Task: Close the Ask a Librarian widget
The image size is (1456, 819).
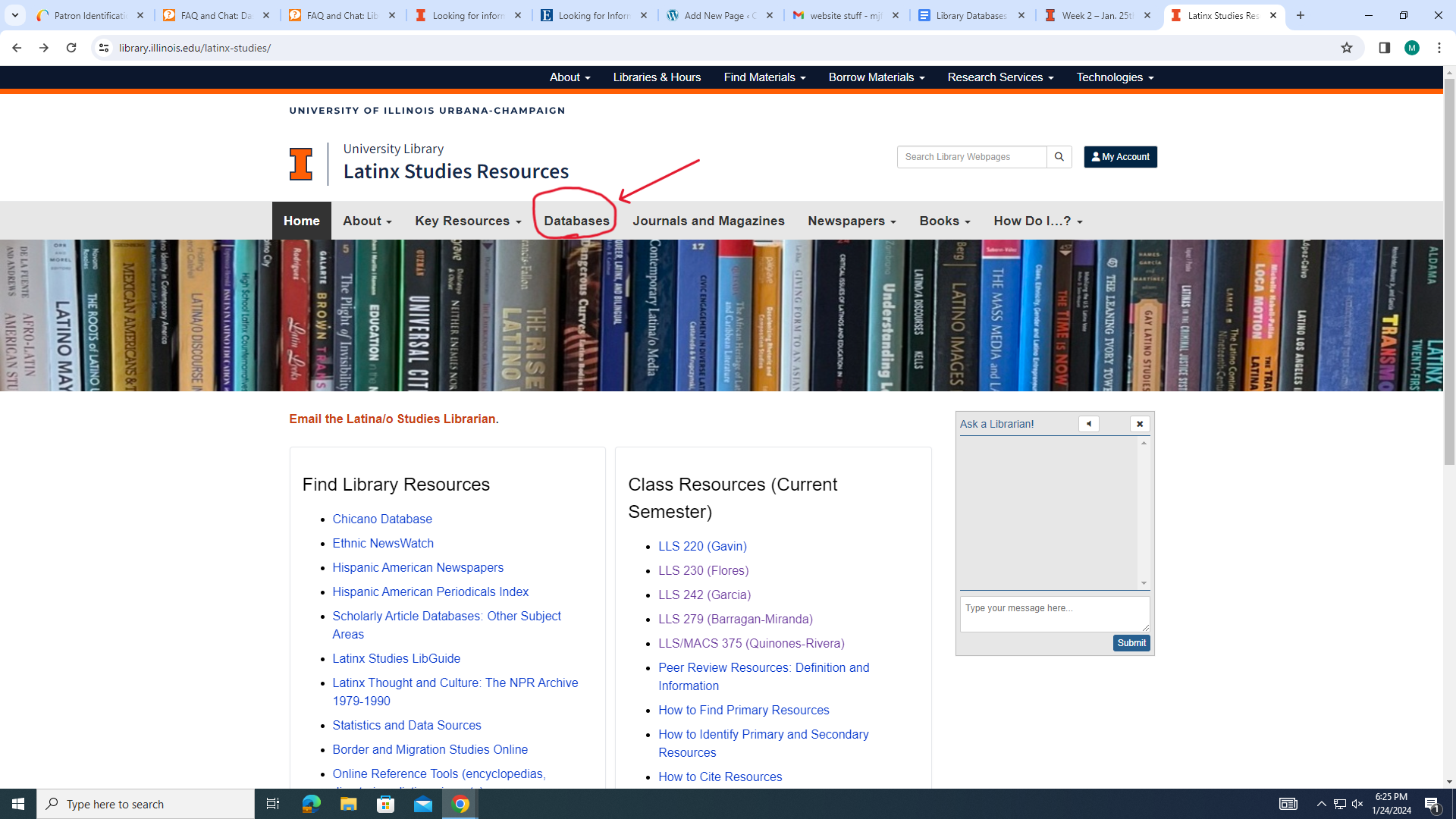Action: 1139,424
